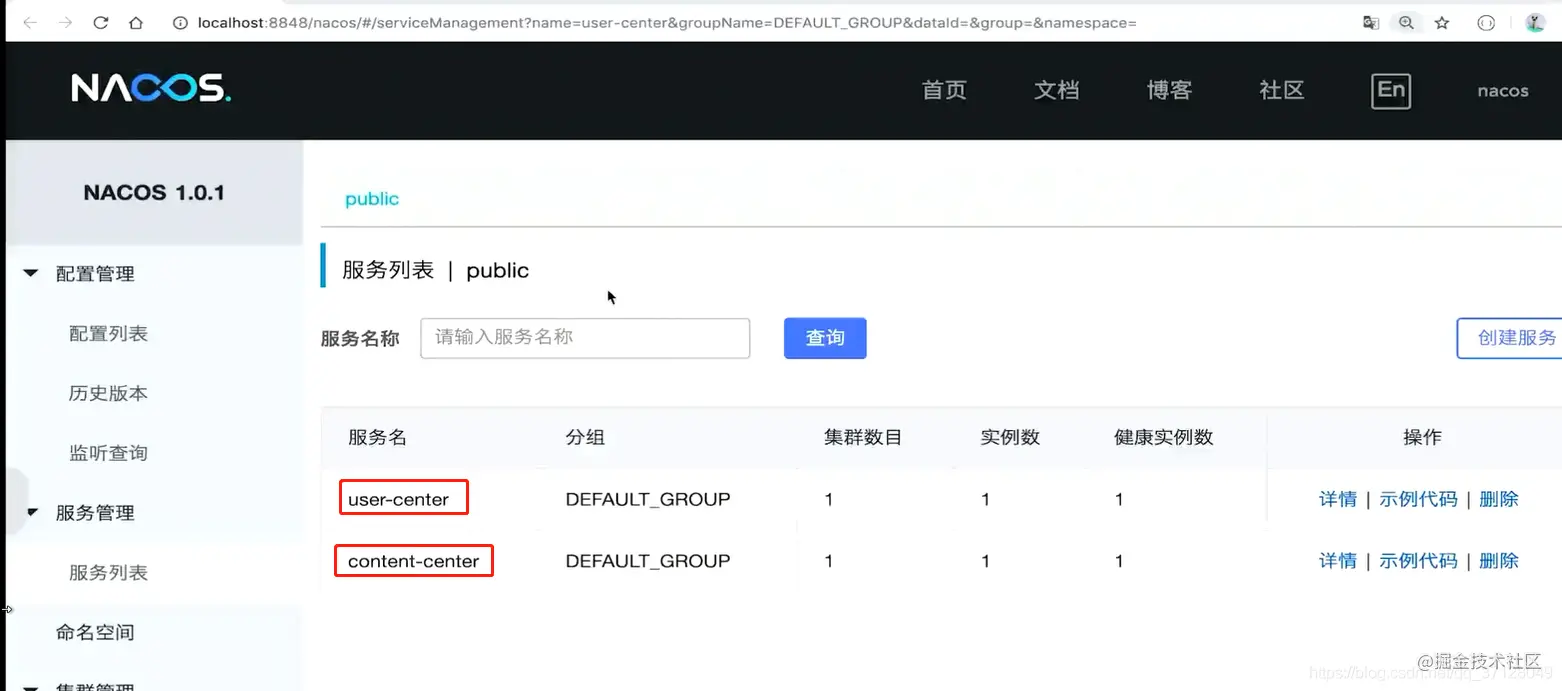
Task: View site information icon in the address bar
Action: (180, 23)
